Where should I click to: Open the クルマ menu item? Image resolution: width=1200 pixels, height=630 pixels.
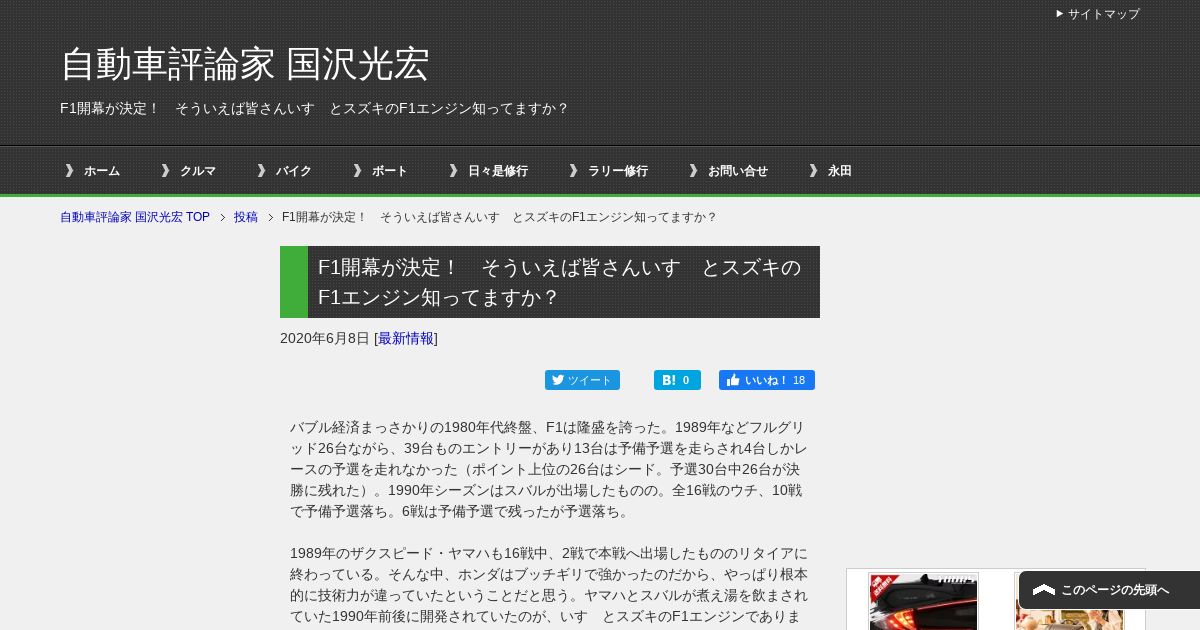pos(197,171)
